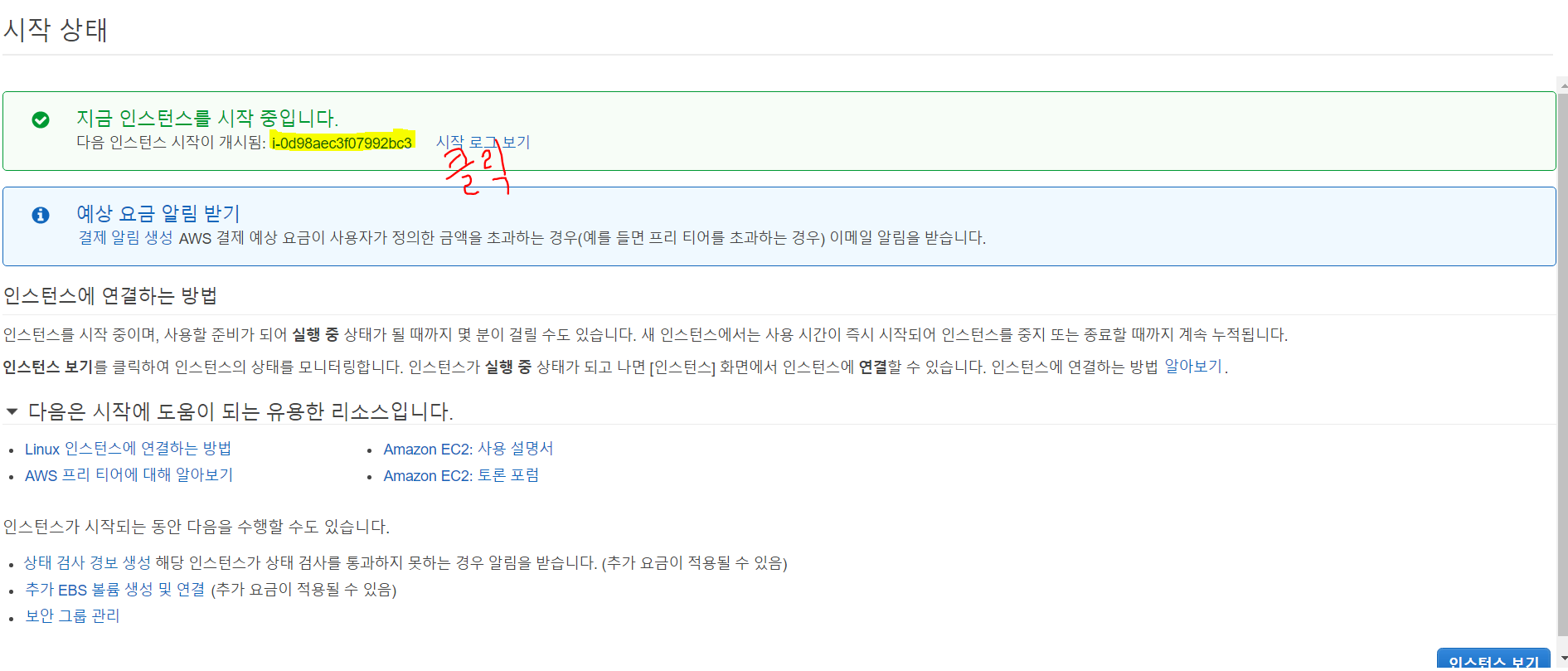Click the 지금 인스턴스를 시작 중입니다 message
The width and height of the screenshot is (1568, 671).
tap(207, 118)
